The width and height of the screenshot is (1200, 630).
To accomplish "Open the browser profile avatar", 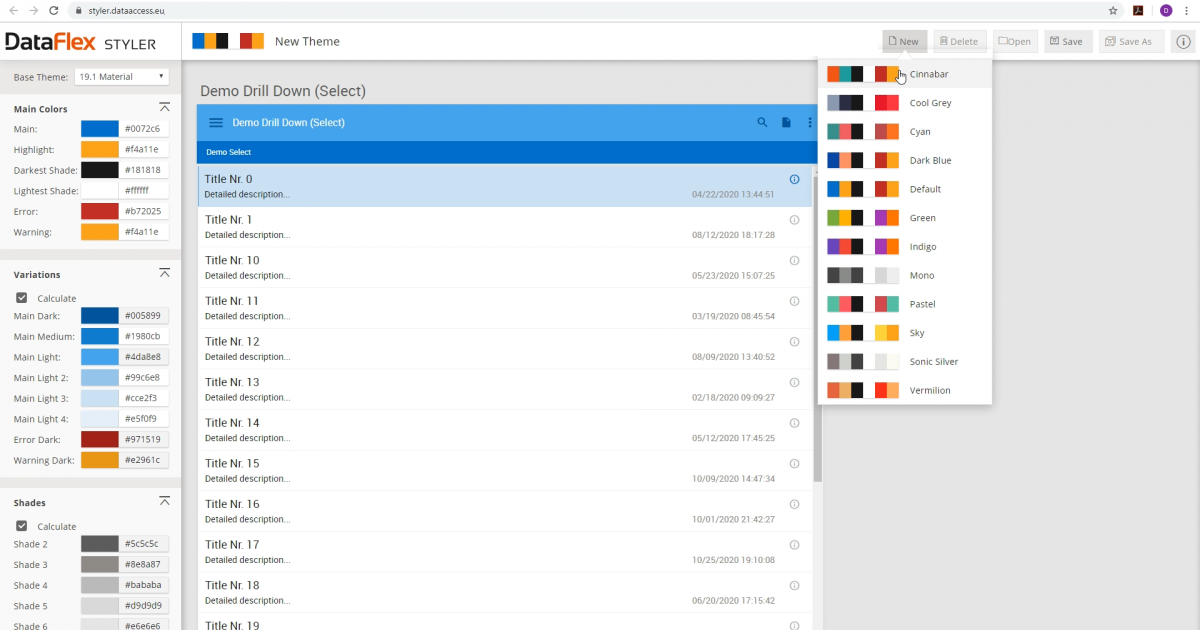I will 1166,10.
